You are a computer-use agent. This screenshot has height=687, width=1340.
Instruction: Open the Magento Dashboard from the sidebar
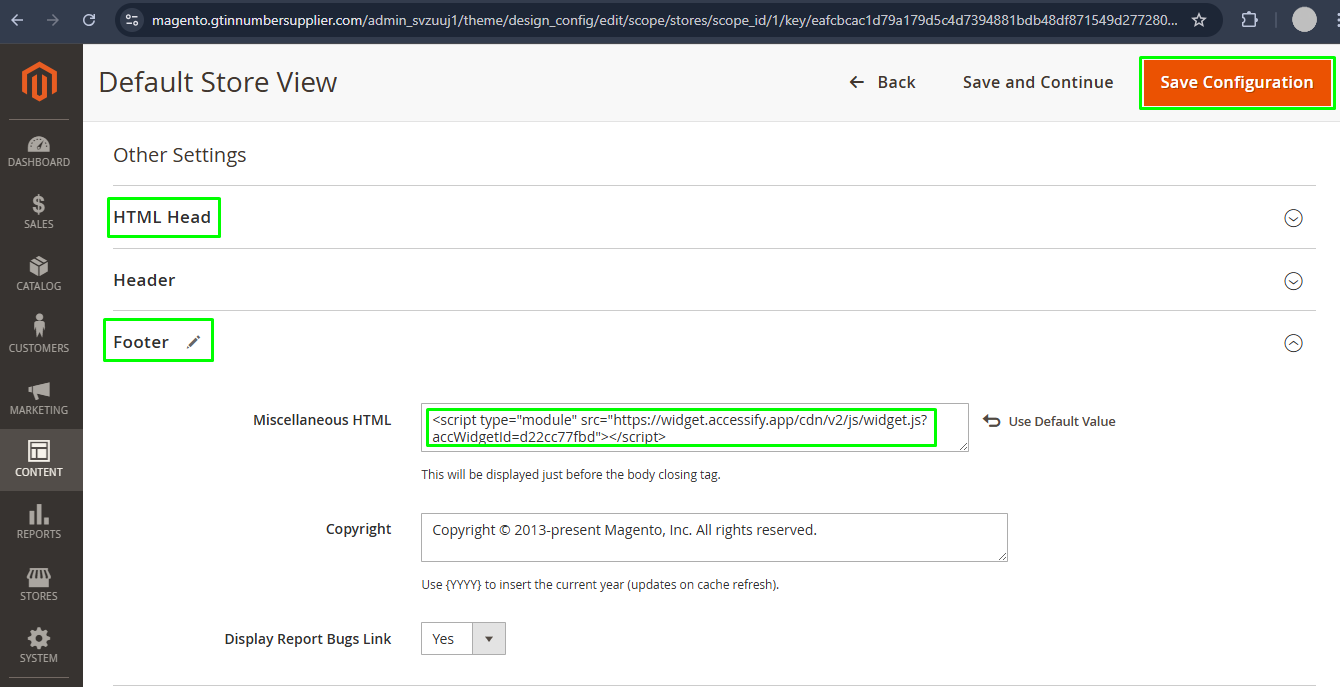point(40,148)
